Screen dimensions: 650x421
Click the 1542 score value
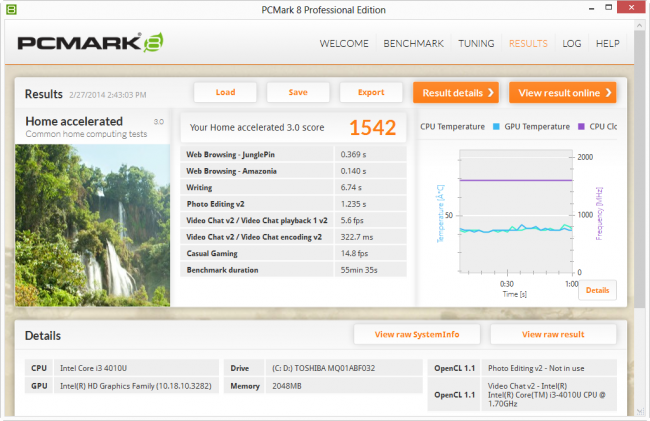[372, 127]
